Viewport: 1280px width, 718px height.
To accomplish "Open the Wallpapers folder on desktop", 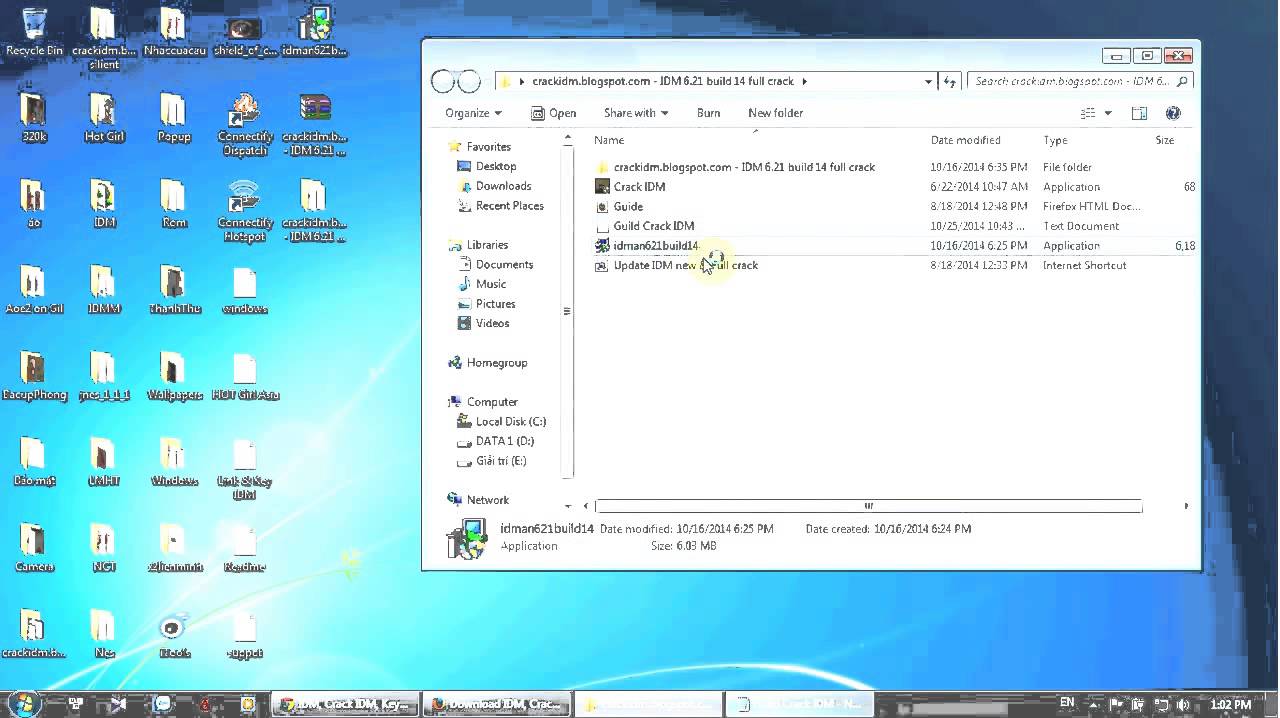I will 174,376.
